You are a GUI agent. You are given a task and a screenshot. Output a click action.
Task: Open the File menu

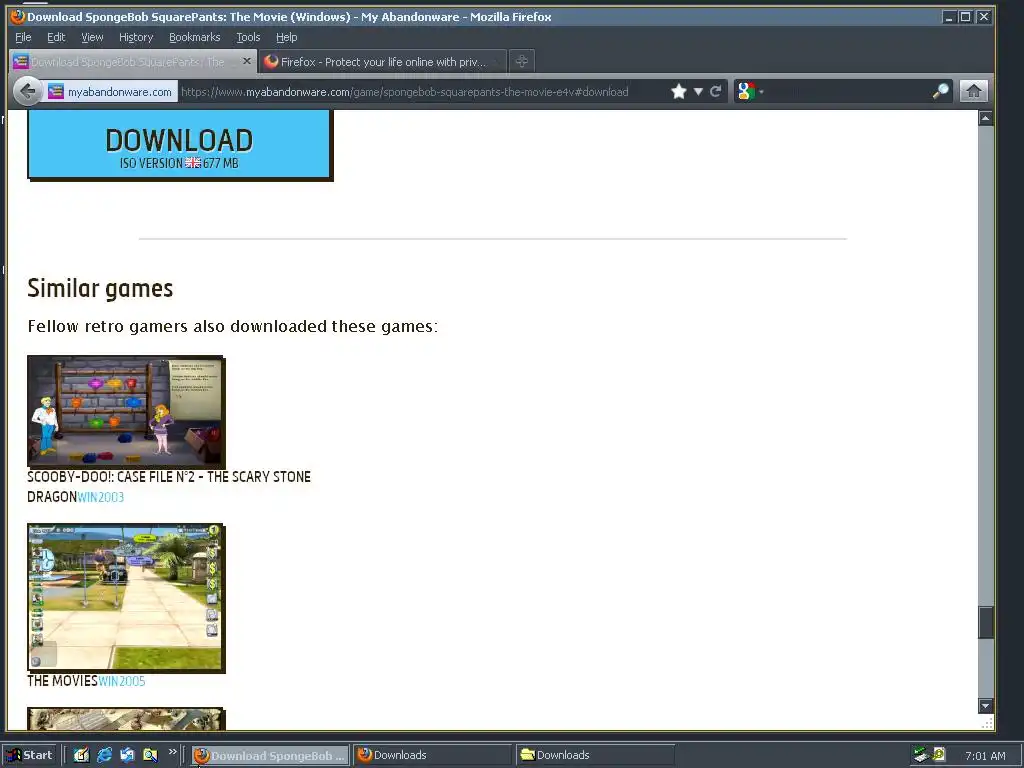click(23, 37)
